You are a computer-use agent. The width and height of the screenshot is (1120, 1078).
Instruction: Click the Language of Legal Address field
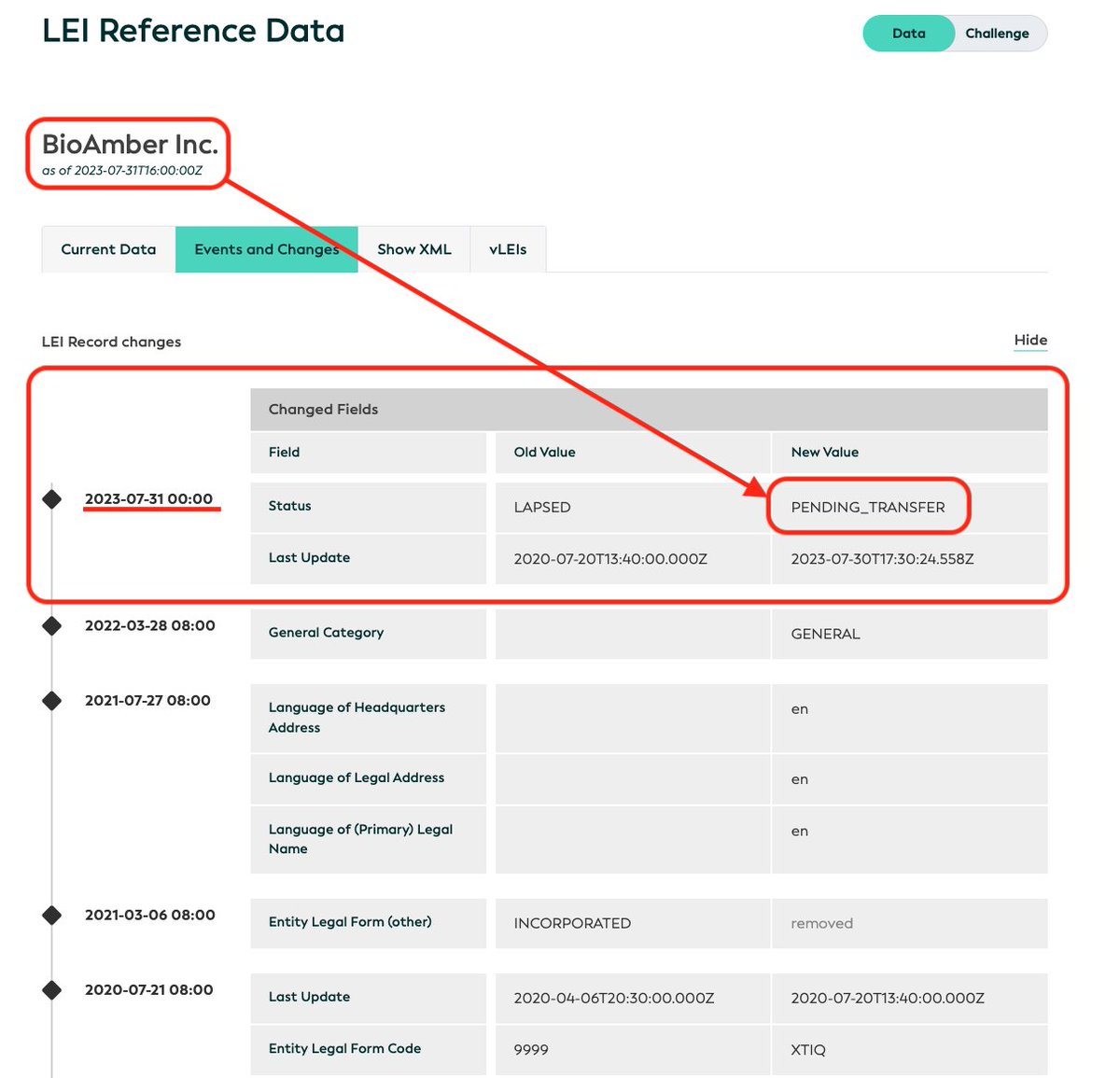[x=368, y=778]
